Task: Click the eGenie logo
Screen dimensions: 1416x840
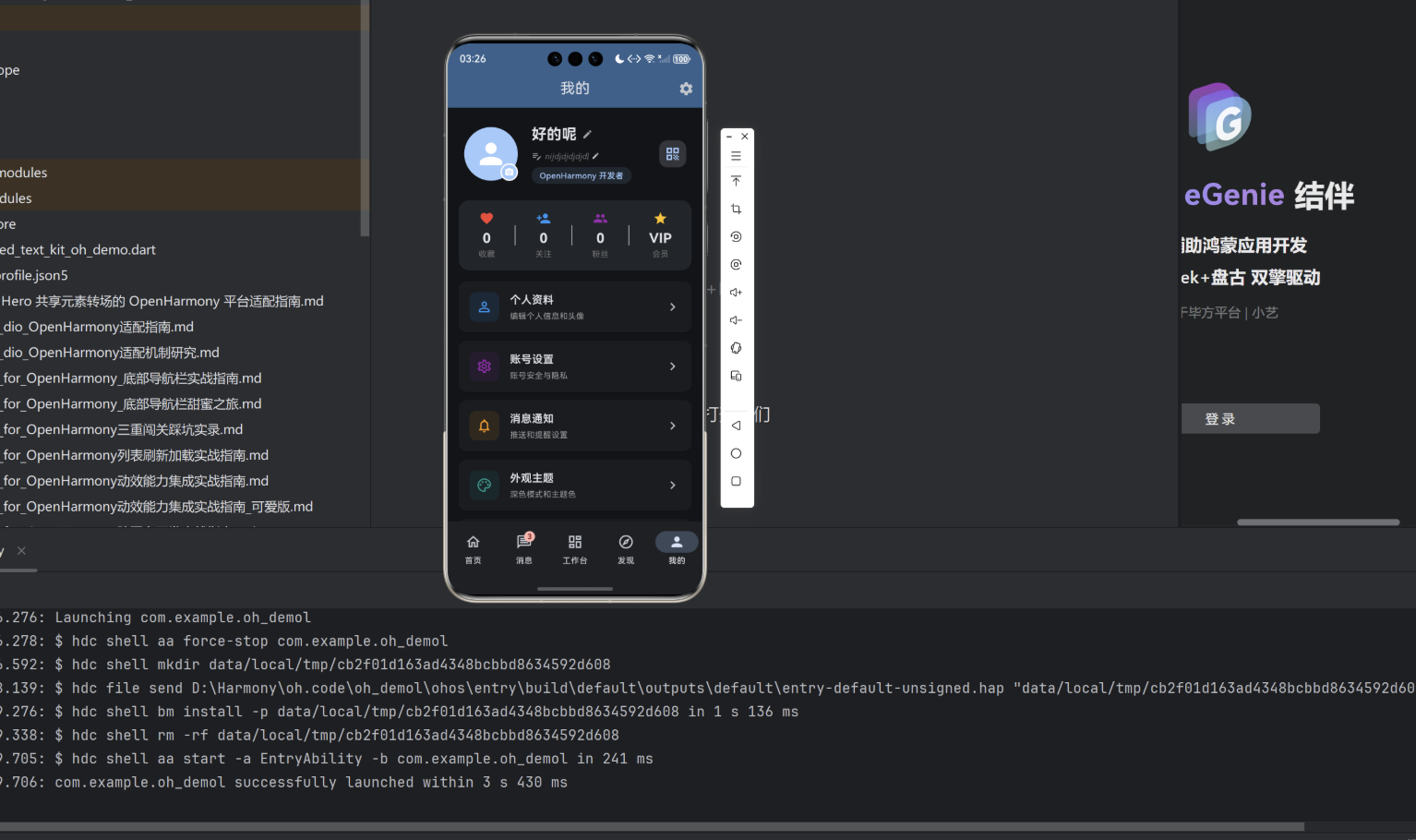Action: [x=1220, y=117]
